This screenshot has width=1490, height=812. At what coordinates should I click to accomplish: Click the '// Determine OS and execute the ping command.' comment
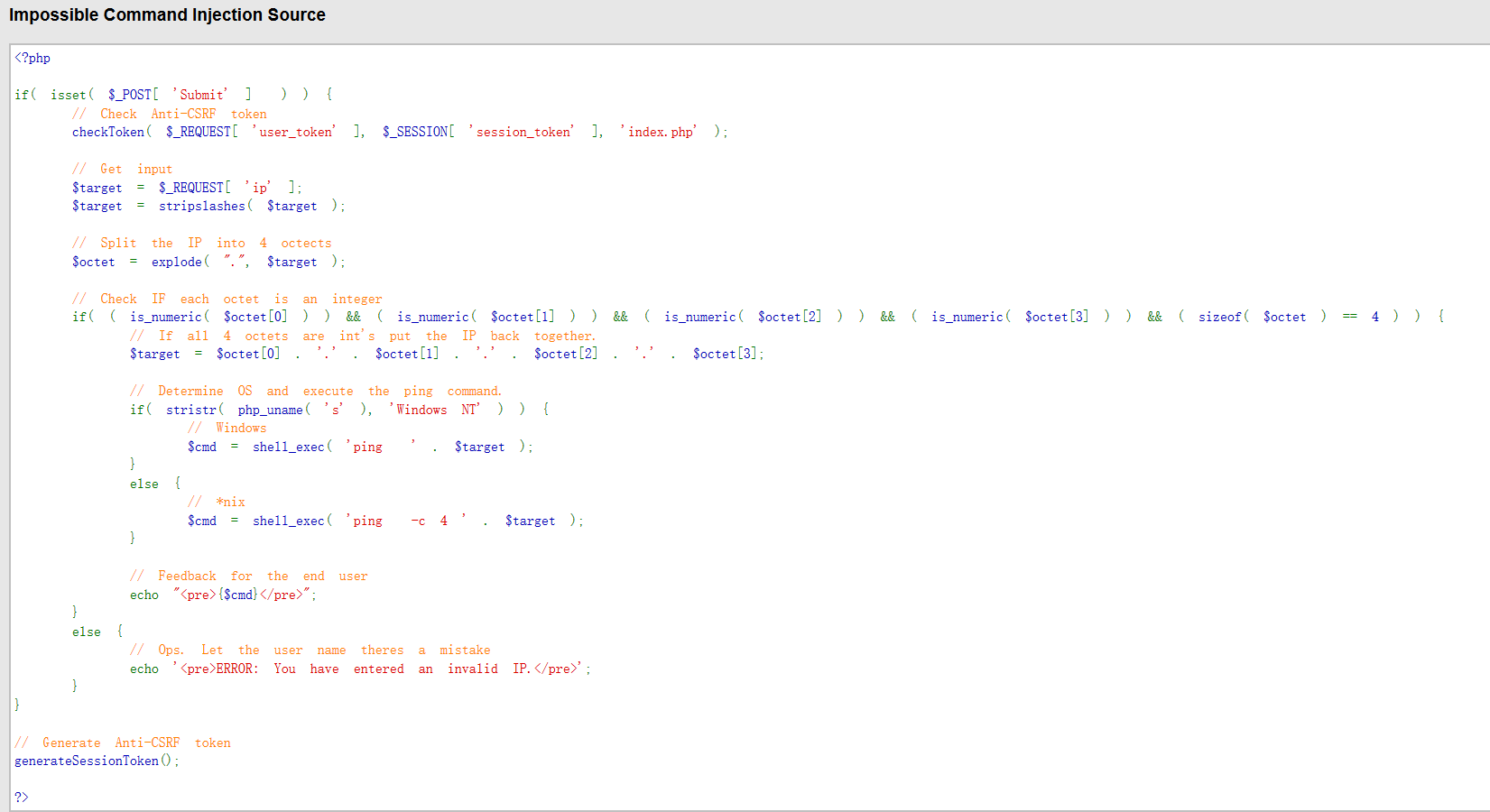coord(316,391)
